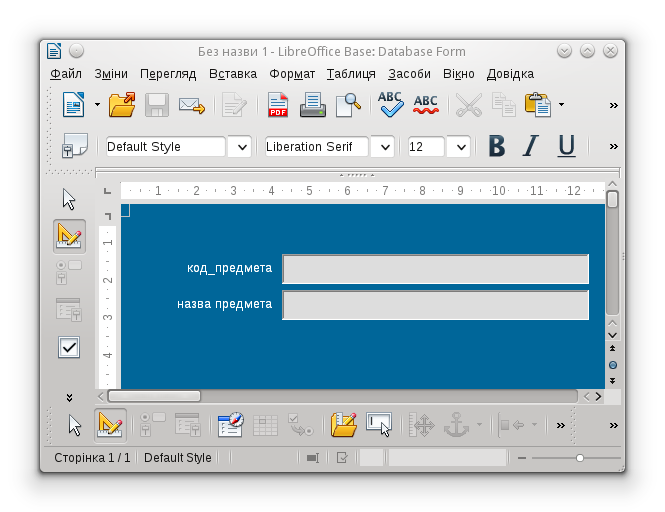Open the Формат menu
Image resolution: width=665 pixels, height=512 pixels.
pos(291,74)
